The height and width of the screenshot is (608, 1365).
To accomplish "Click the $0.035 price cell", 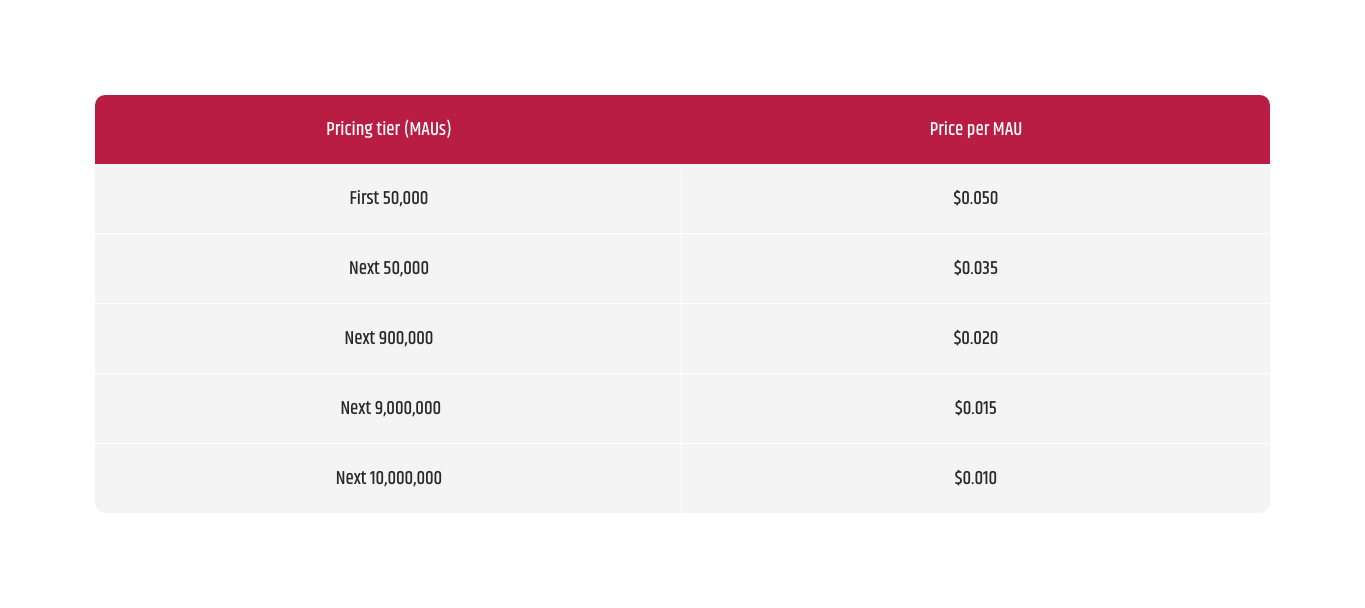I will point(976,268).
